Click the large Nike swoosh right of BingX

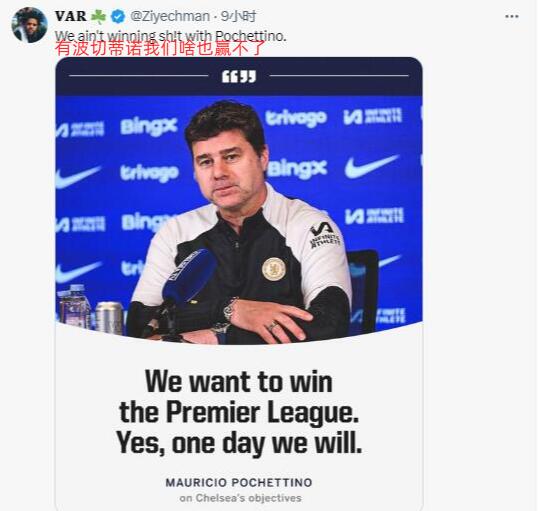[372, 166]
